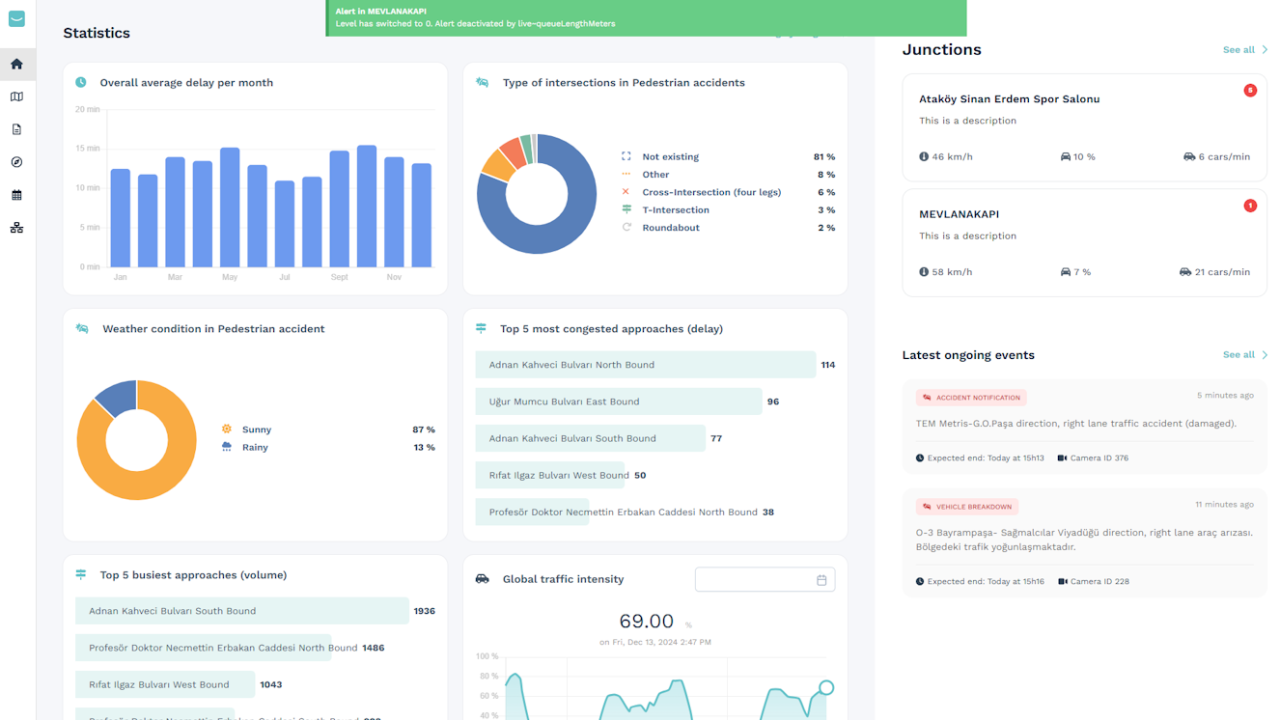Open the Calendar icon in the sidebar
Viewport: 1280px width, 720px height.
point(16,194)
